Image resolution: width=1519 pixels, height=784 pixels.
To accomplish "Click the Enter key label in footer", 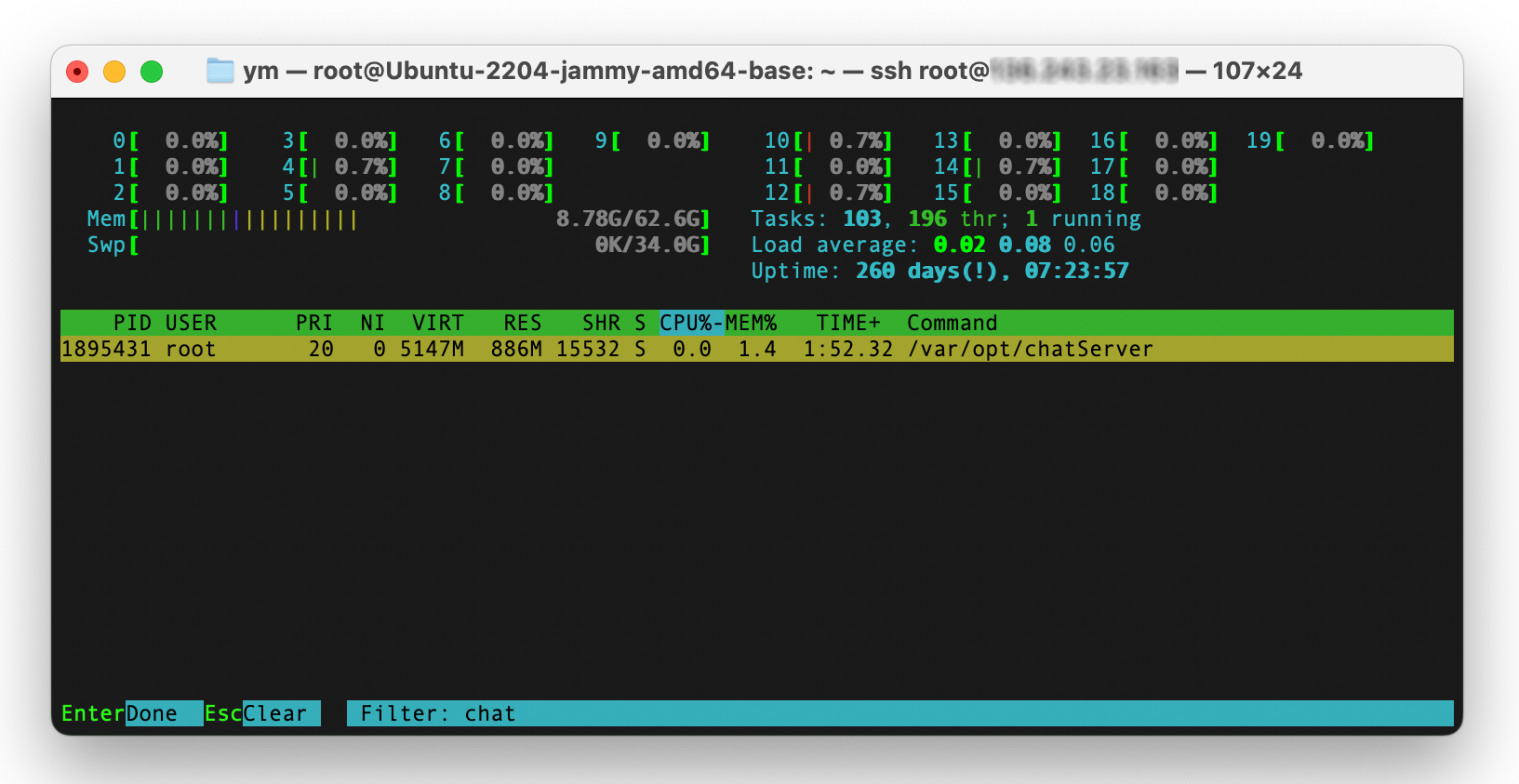I will click(93, 713).
